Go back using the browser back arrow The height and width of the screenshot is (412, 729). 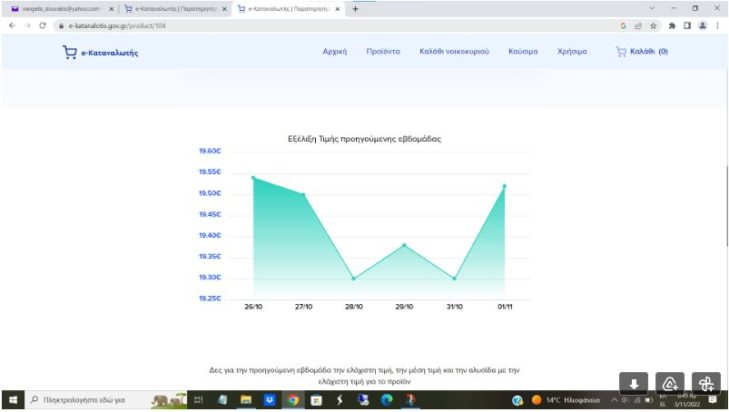pos(11,25)
